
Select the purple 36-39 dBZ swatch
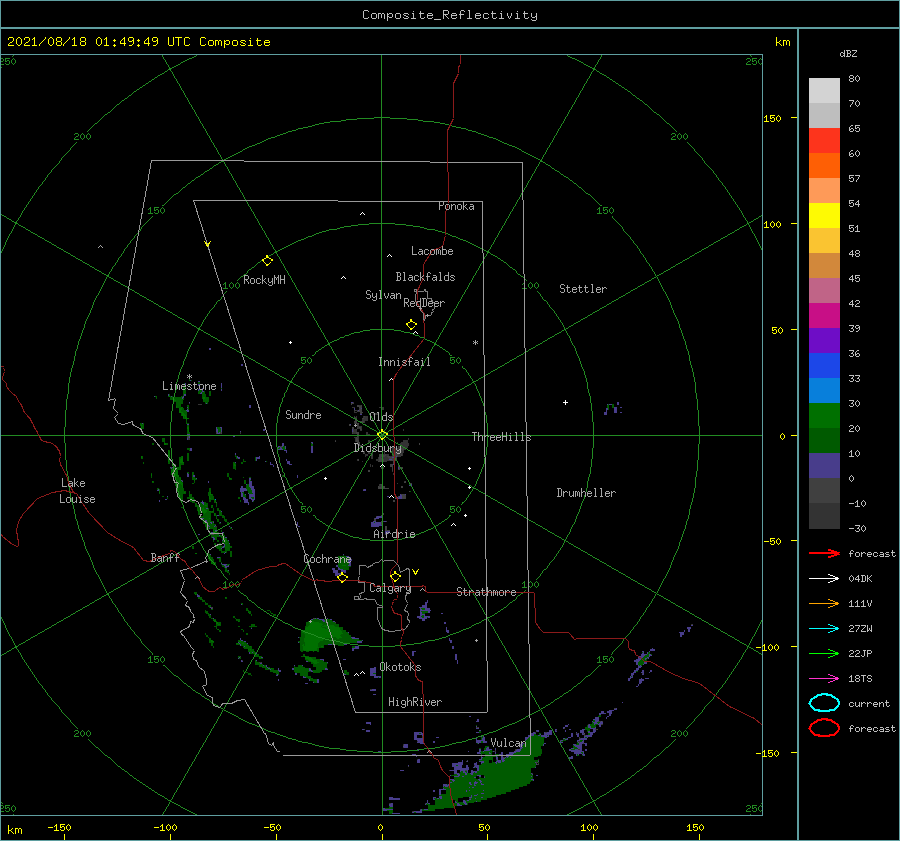pyautogui.click(x=824, y=341)
